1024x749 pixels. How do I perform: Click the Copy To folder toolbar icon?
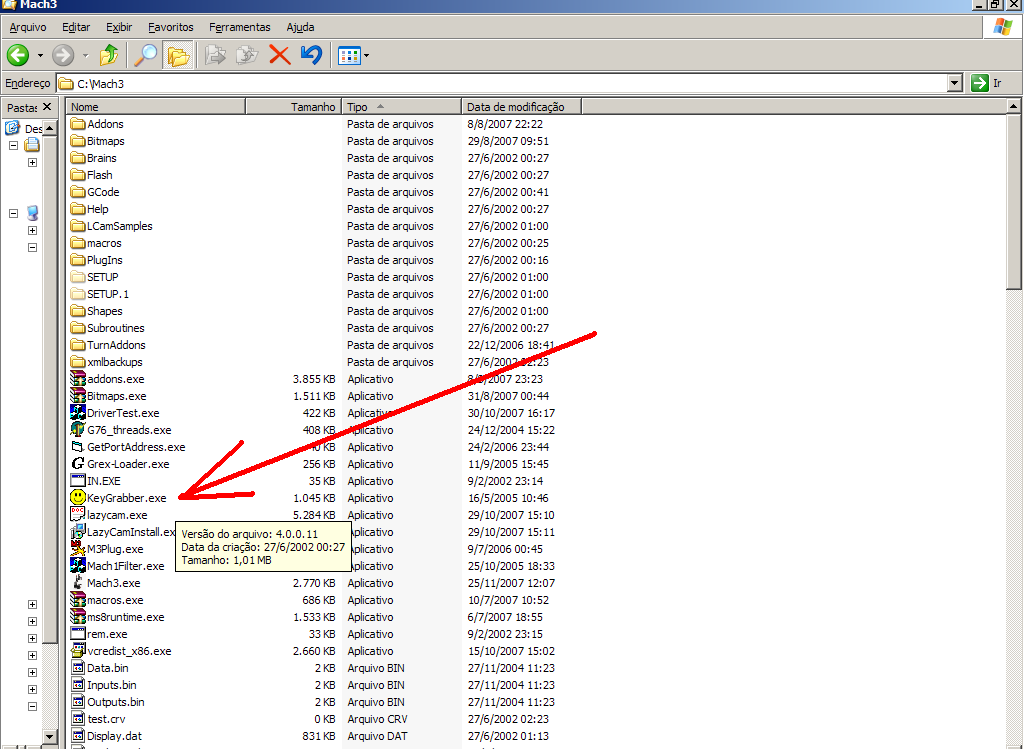(247, 56)
